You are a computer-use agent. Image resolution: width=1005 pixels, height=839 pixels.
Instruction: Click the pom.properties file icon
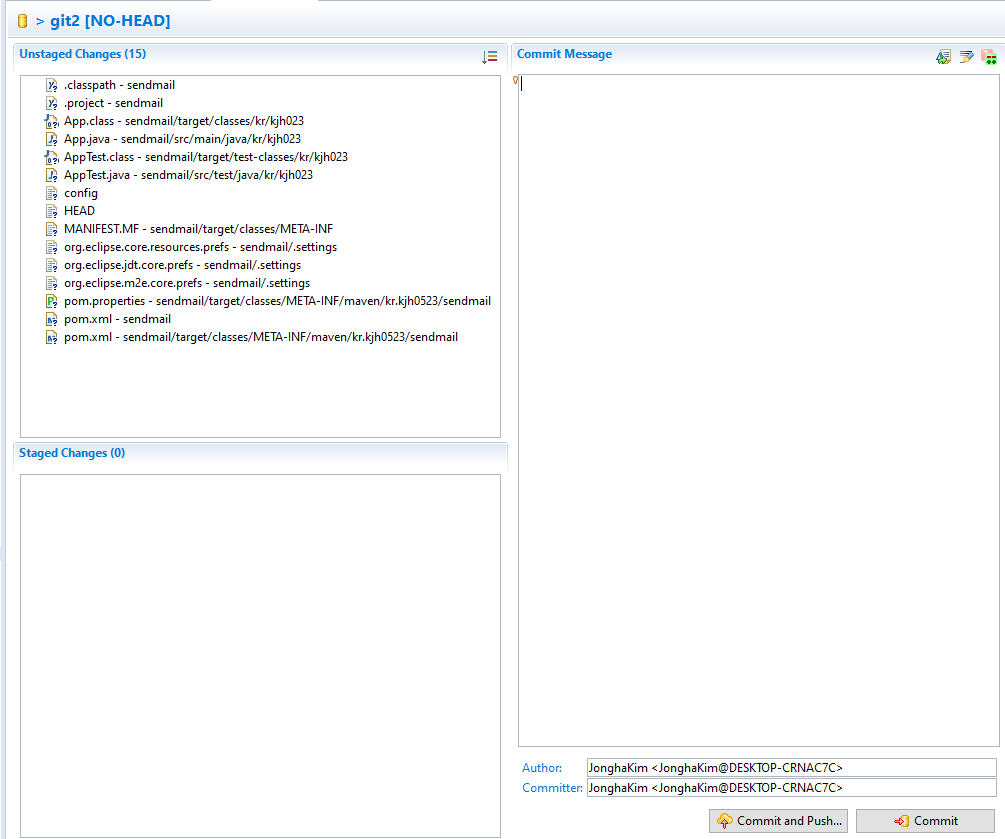52,301
